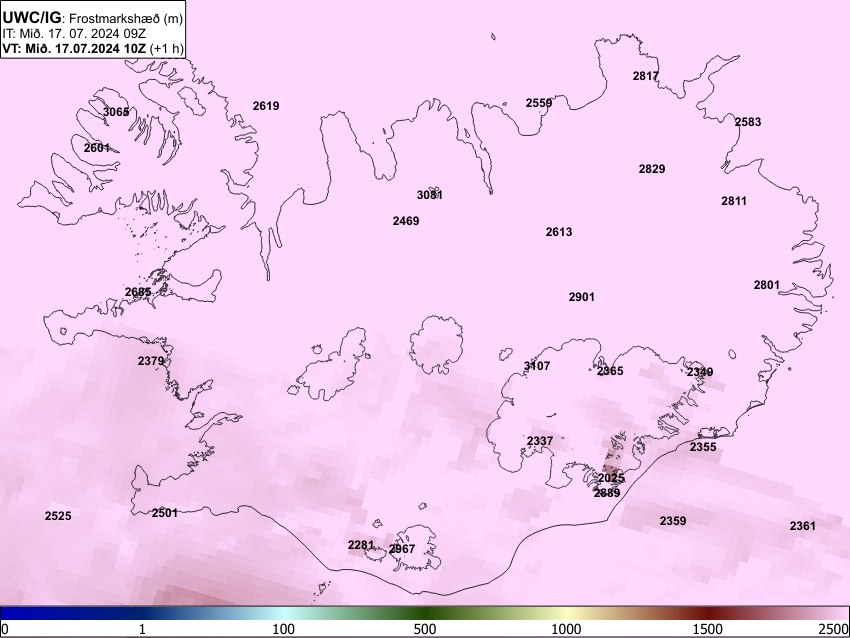Click the 1500 label on the color scale
Viewport: 850px width, 638px height.
pos(708,629)
